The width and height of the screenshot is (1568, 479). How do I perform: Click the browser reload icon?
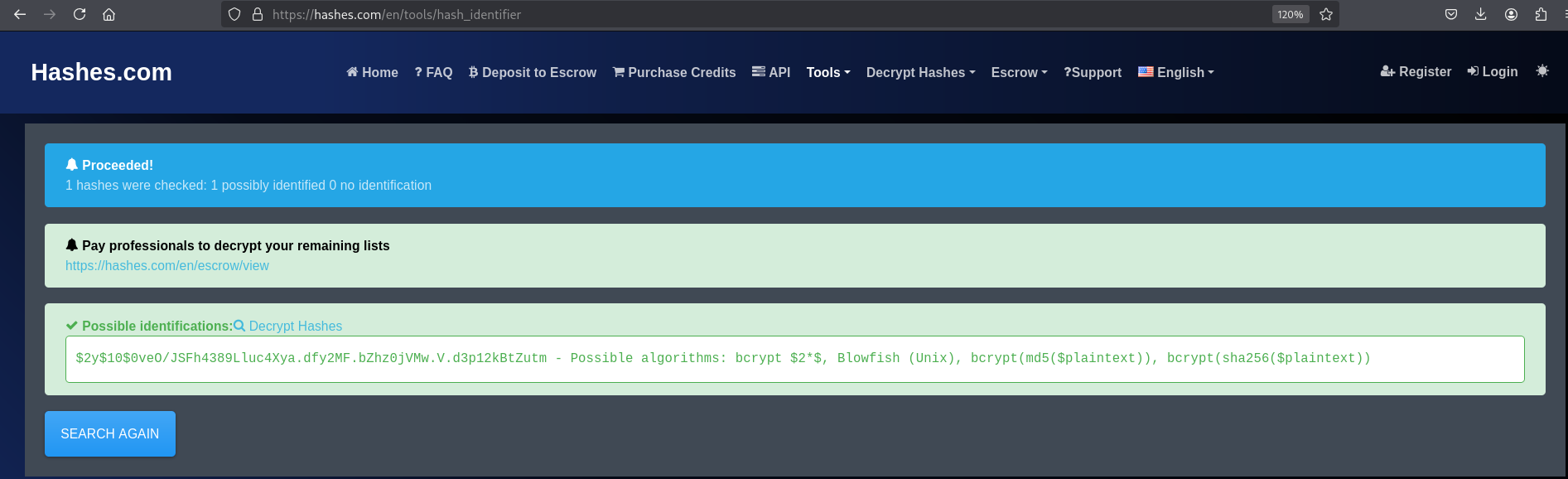point(80,14)
